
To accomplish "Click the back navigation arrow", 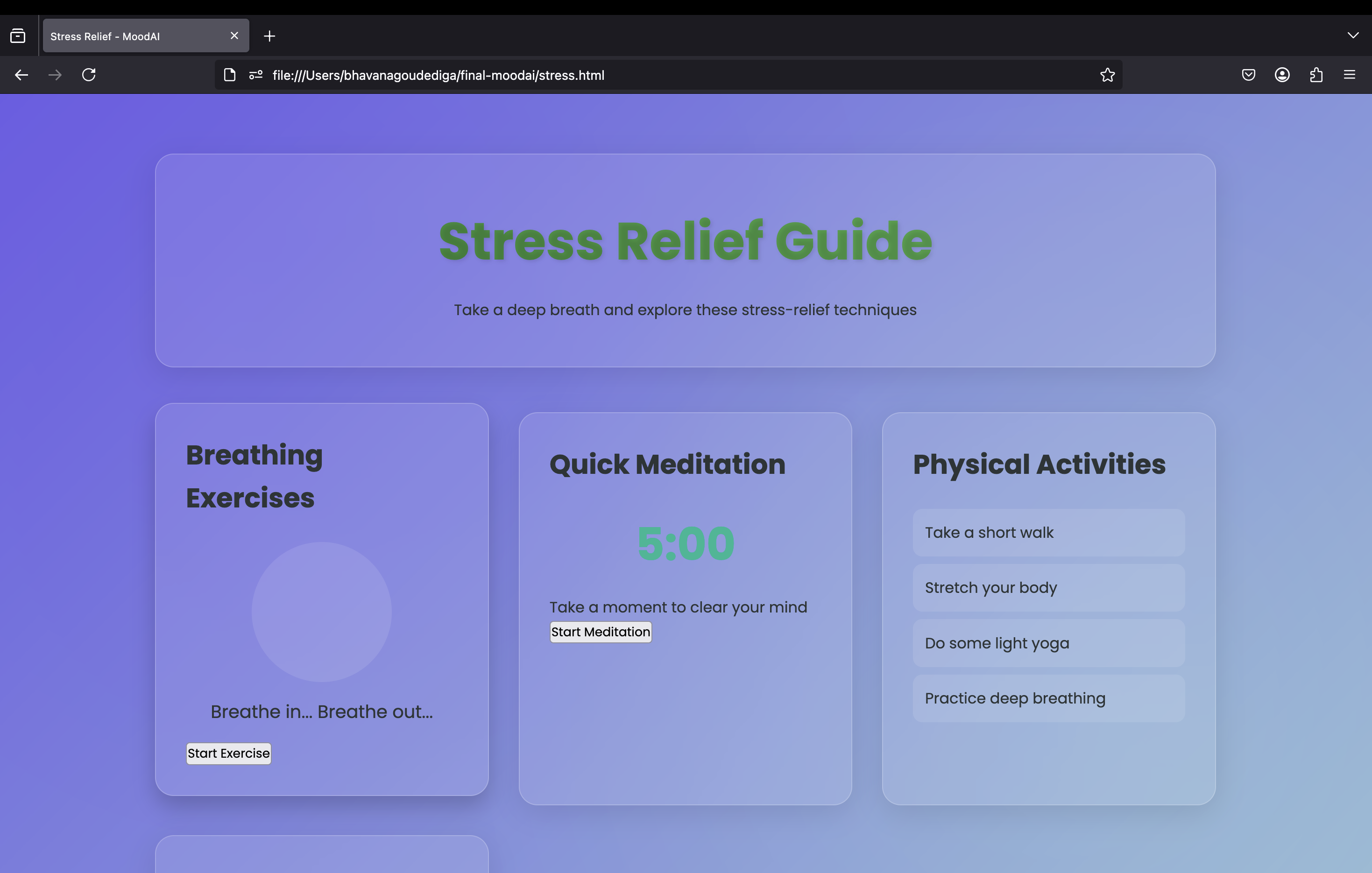I will click(x=21, y=75).
